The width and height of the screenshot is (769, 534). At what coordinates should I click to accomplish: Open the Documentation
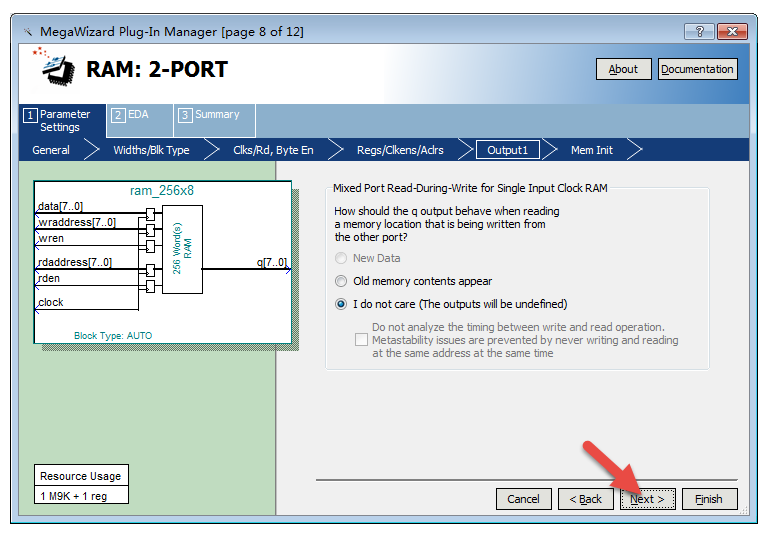pyautogui.click(x=697, y=69)
